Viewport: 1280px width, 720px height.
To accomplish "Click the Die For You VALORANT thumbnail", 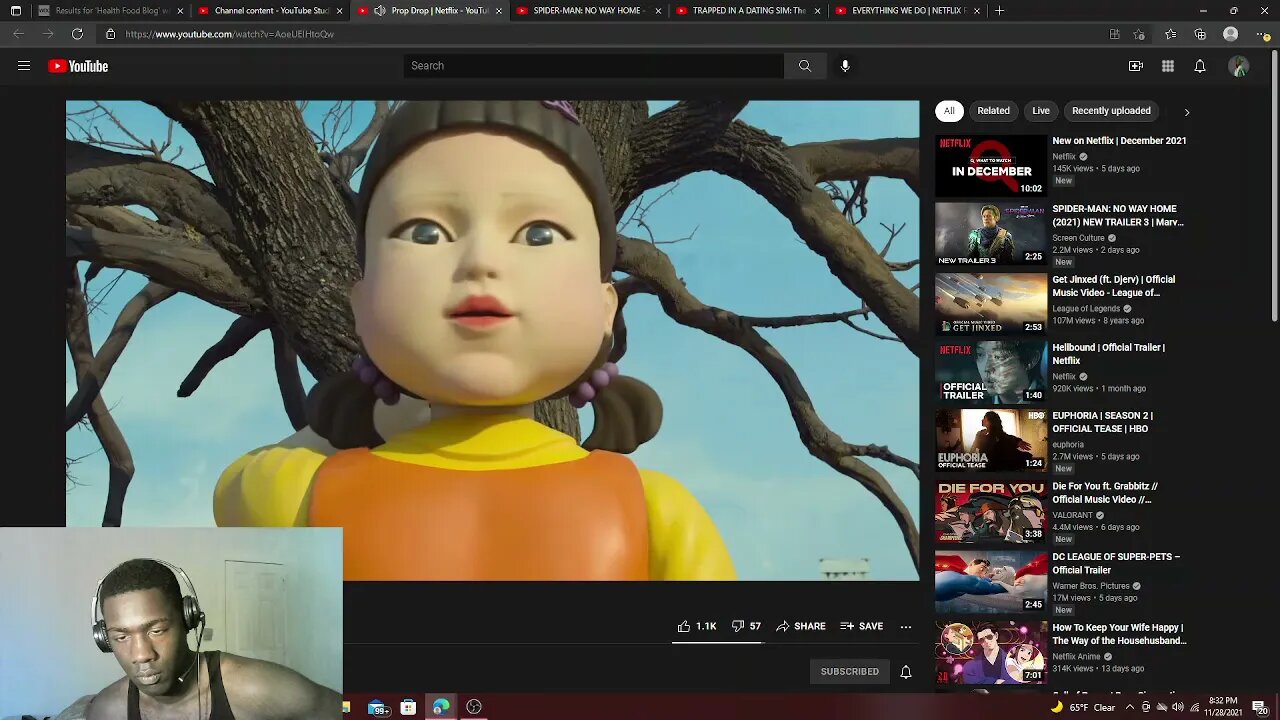I will (x=991, y=511).
